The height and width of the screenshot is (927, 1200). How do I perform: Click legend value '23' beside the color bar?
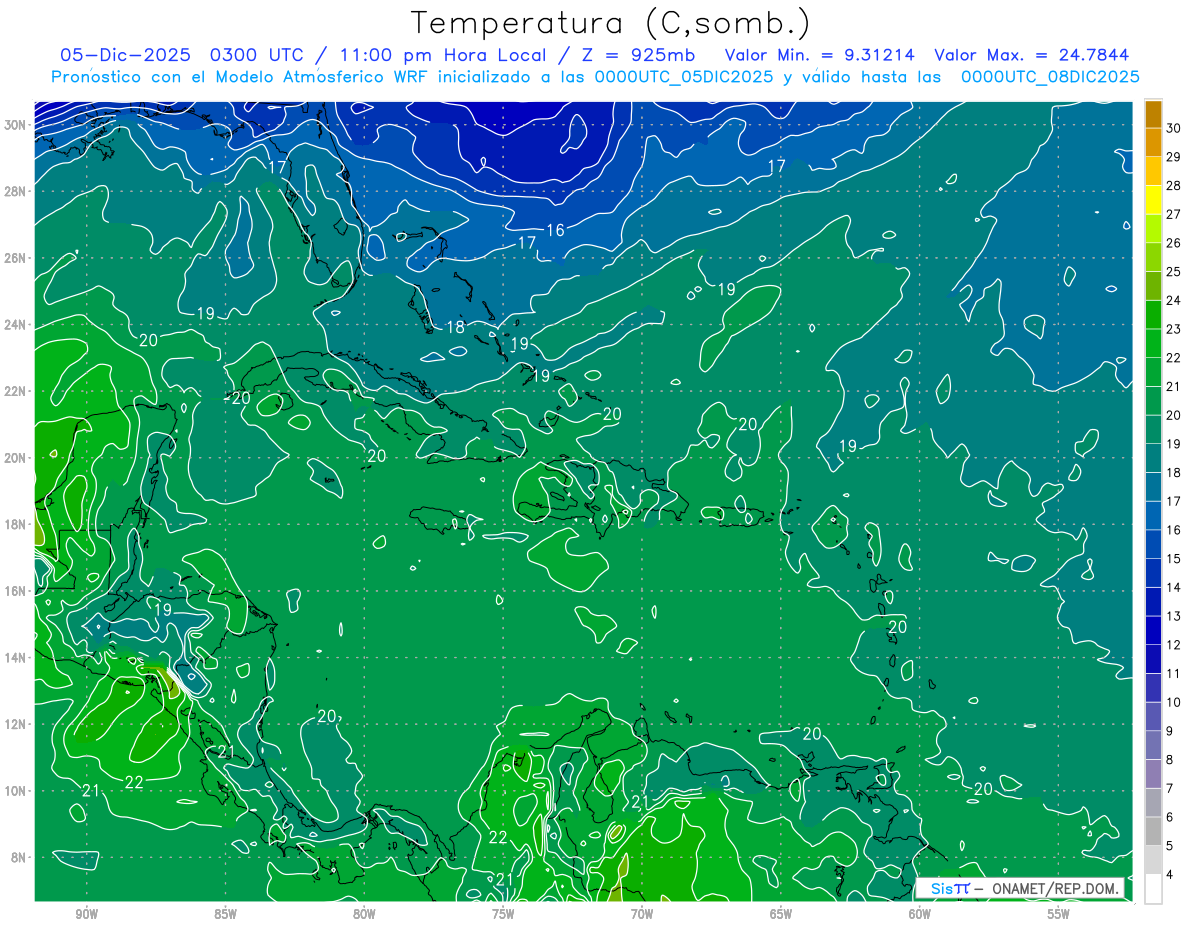coord(1174,329)
